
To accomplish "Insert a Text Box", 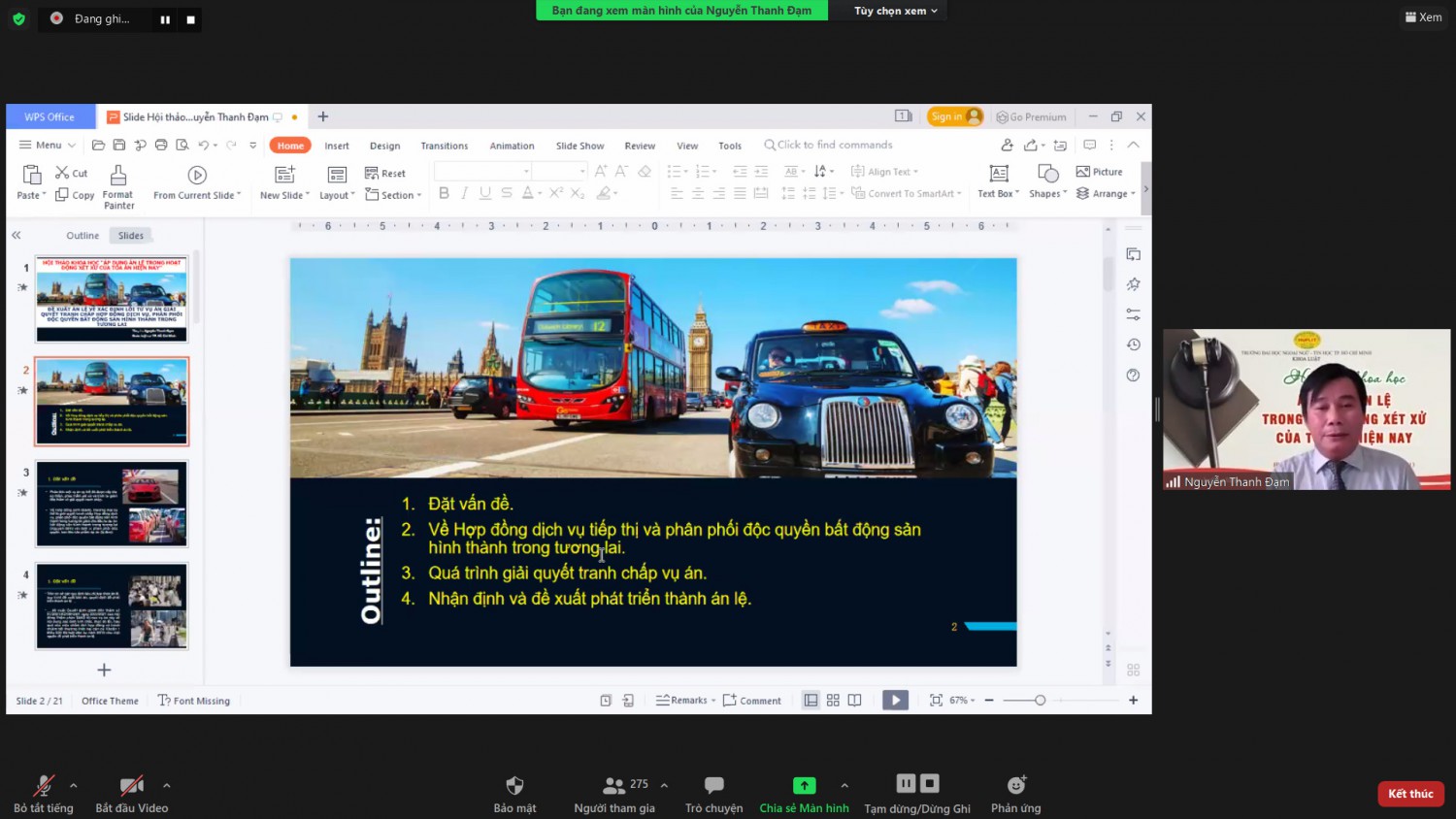I will coord(998,174).
